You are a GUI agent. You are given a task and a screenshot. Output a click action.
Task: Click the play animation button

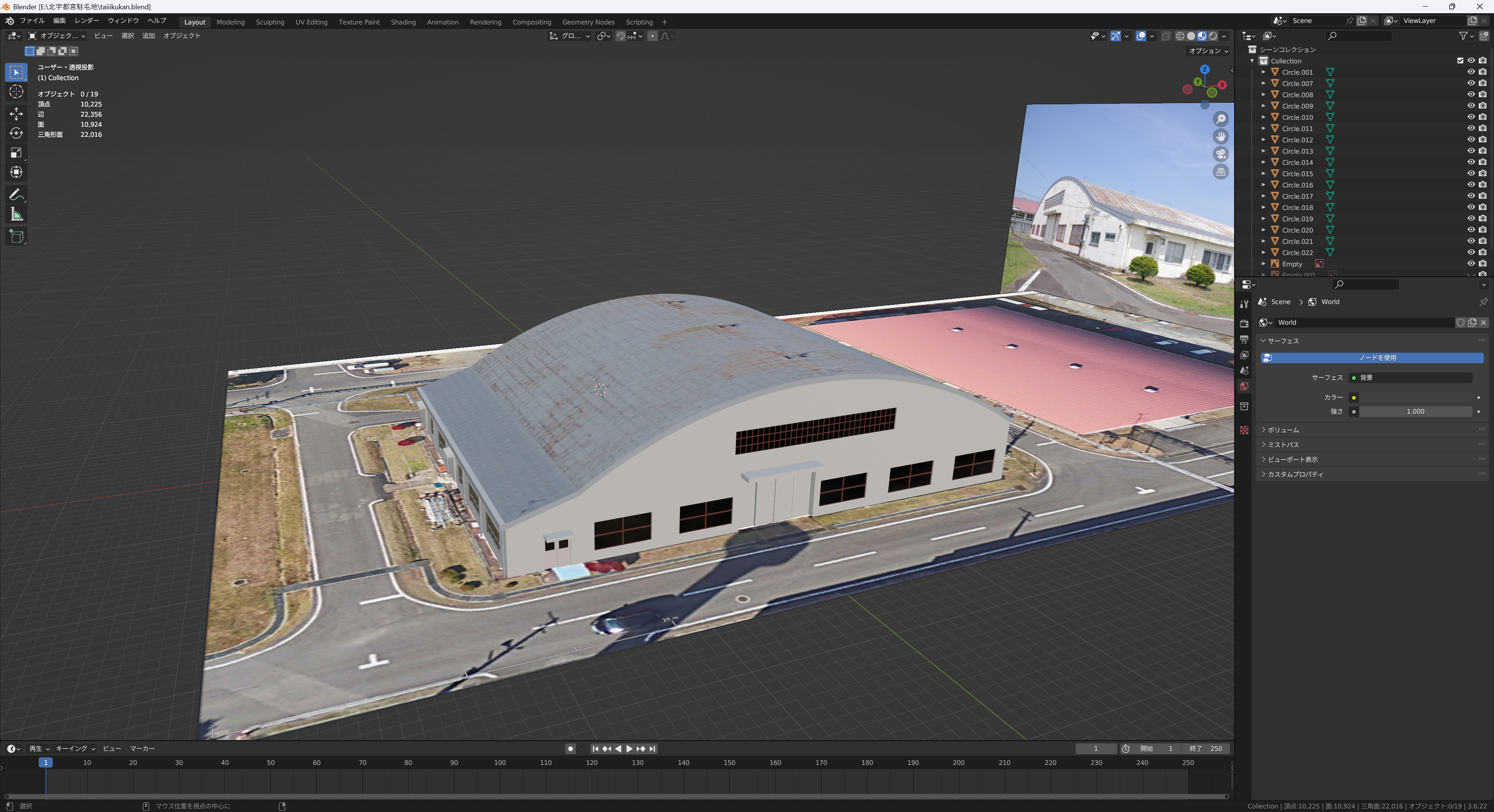[629, 749]
